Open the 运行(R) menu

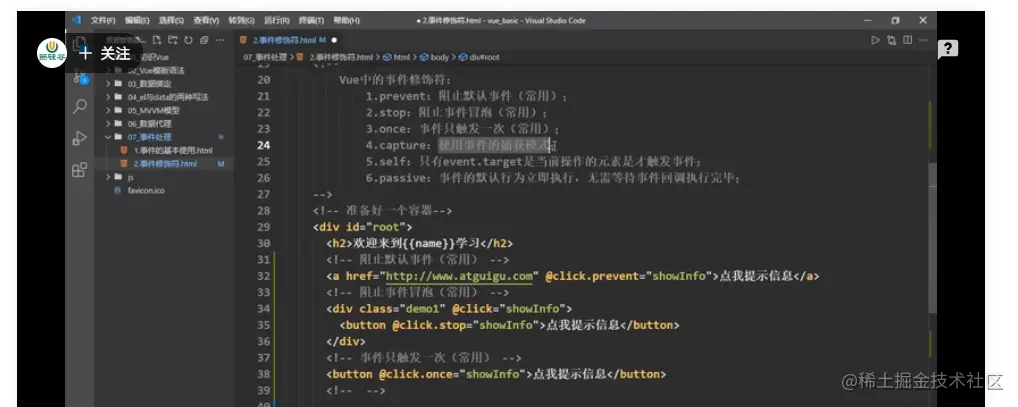[x=277, y=20]
